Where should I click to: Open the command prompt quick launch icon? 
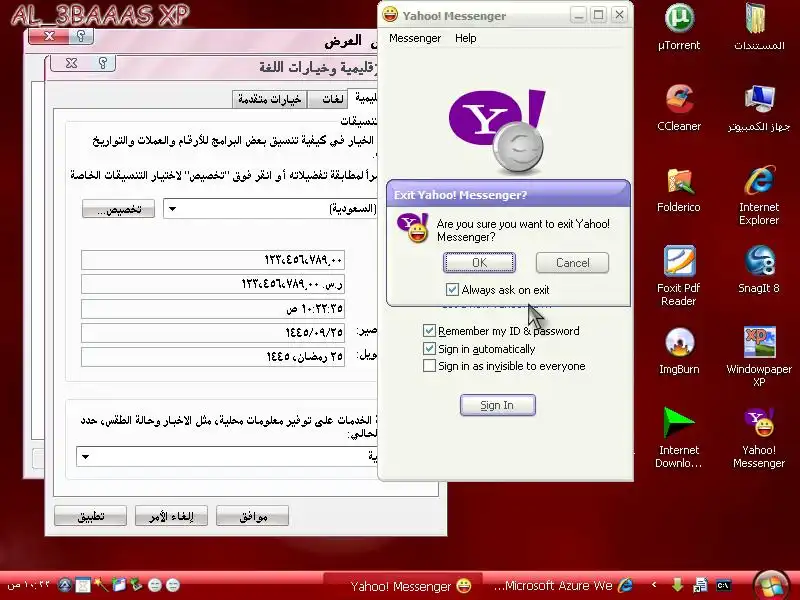[x=723, y=585]
